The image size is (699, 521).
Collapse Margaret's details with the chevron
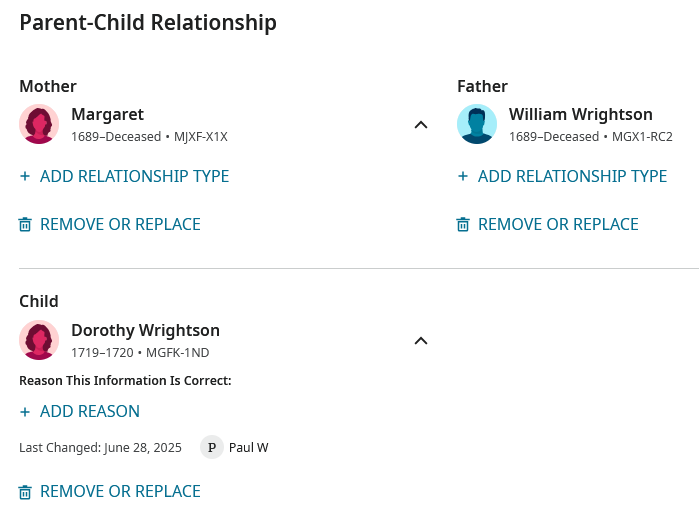pyautogui.click(x=421, y=125)
